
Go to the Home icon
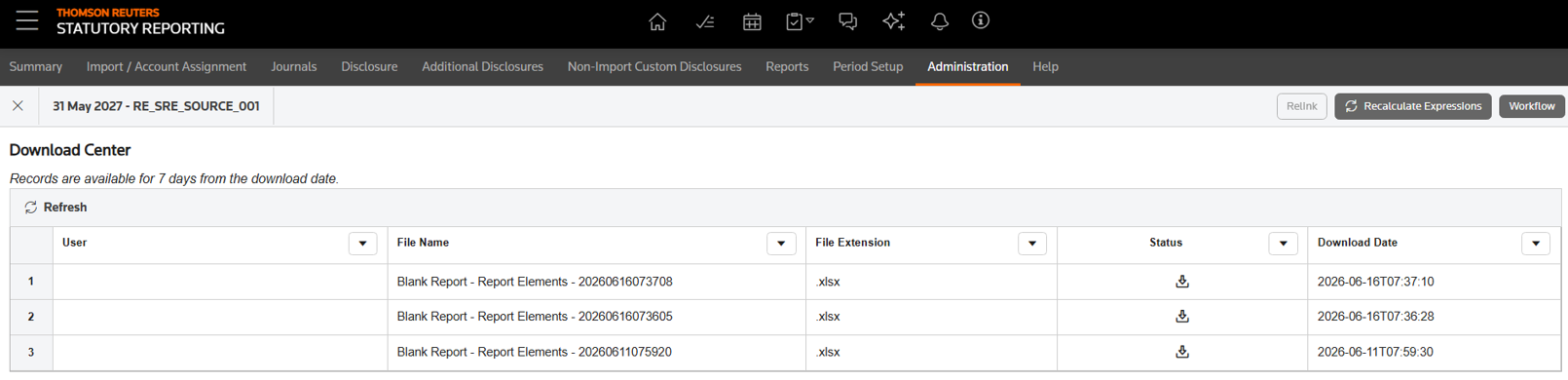tap(657, 21)
